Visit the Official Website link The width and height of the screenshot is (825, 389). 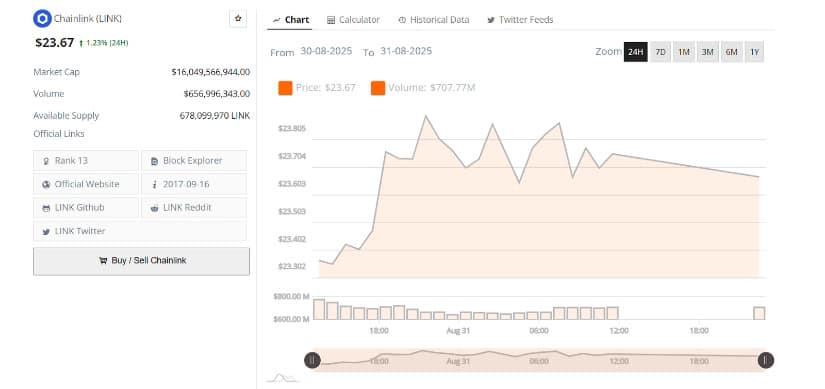pyautogui.click(x=86, y=184)
